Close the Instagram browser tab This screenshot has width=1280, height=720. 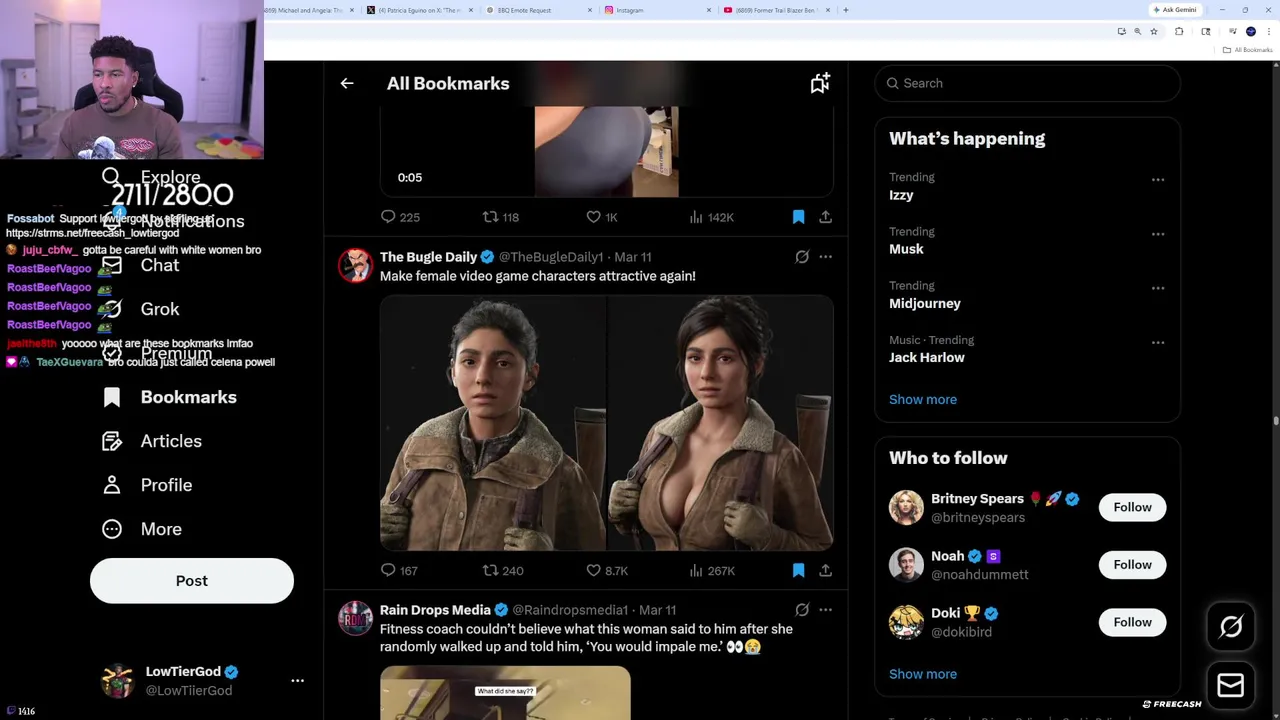[709, 10]
